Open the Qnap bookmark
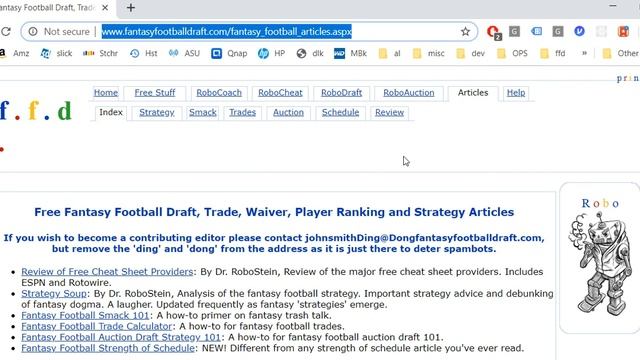The image size is (640, 360). coord(229,53)
